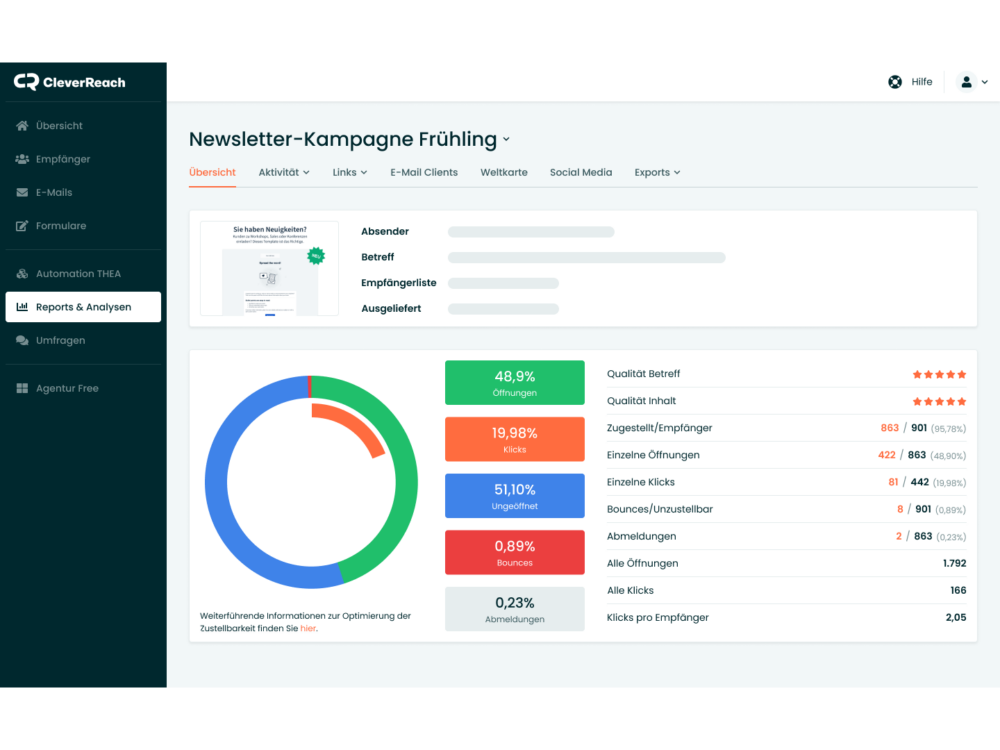Click the Empfänger people icon
The width and height of the screenshot is (1000, 750).
coord(23,159)
